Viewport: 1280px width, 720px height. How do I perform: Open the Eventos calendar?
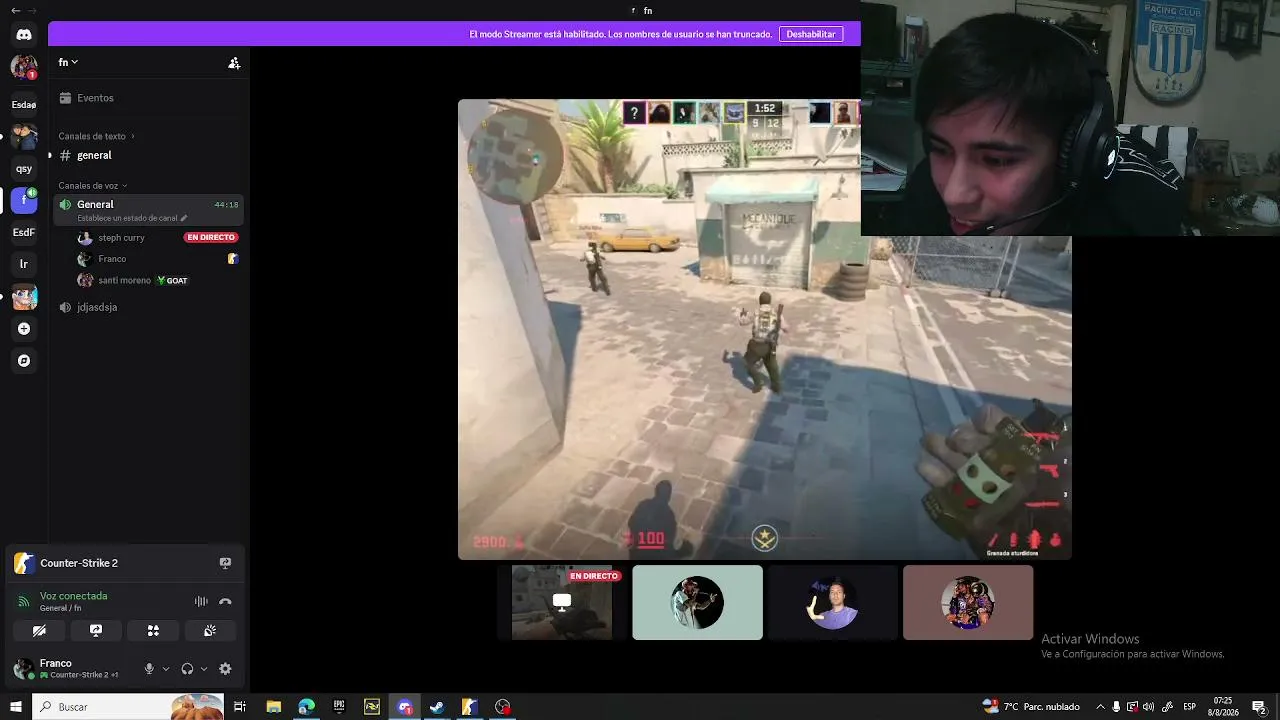pos(150,98)
